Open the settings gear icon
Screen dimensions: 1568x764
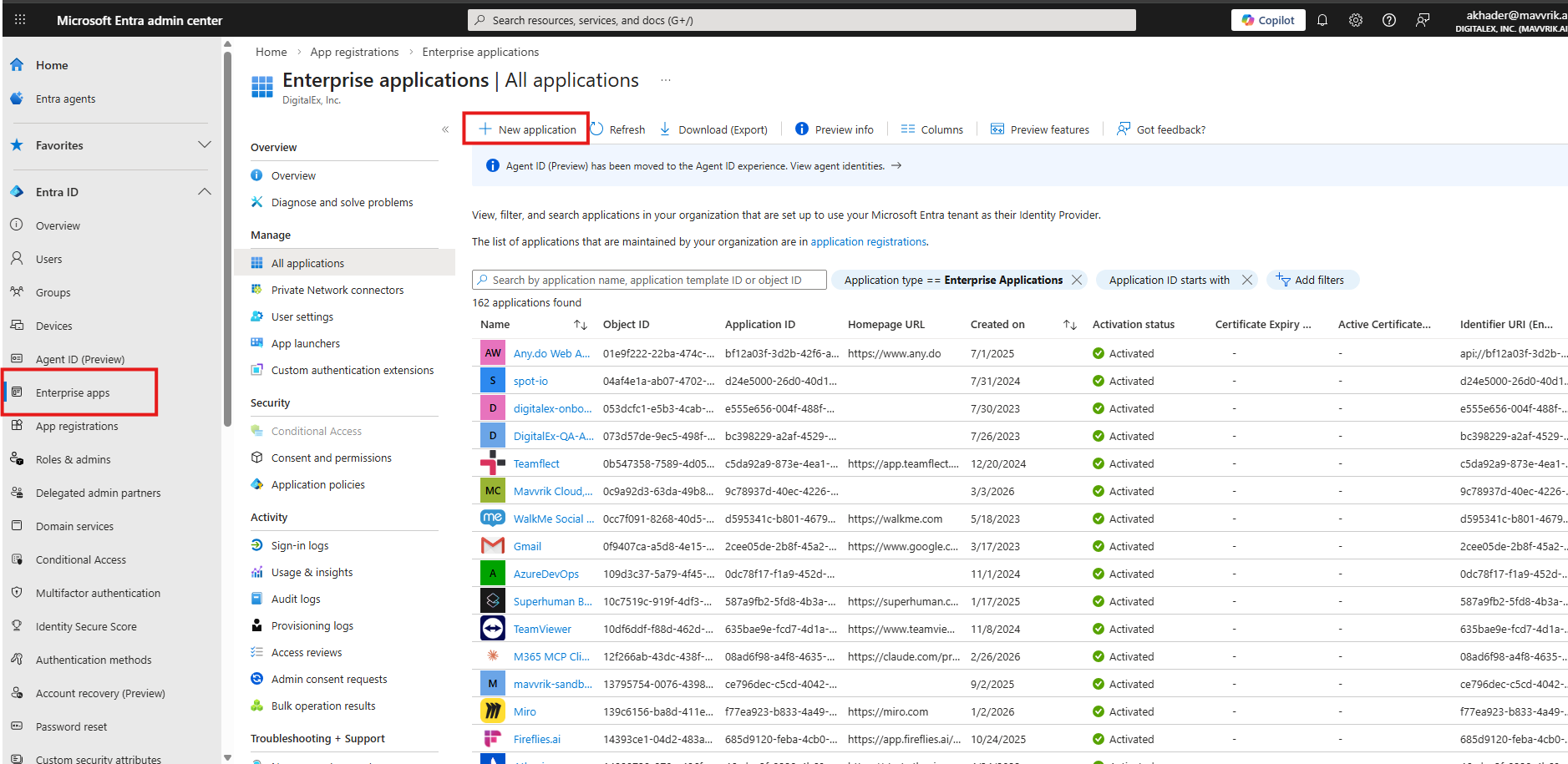pos(1356,20)
